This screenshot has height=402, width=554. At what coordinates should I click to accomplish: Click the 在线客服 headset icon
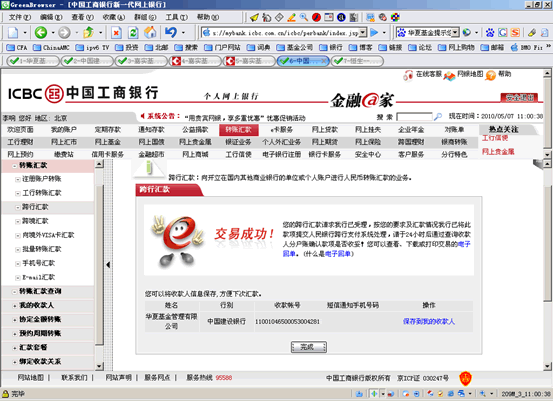[408, 75]
